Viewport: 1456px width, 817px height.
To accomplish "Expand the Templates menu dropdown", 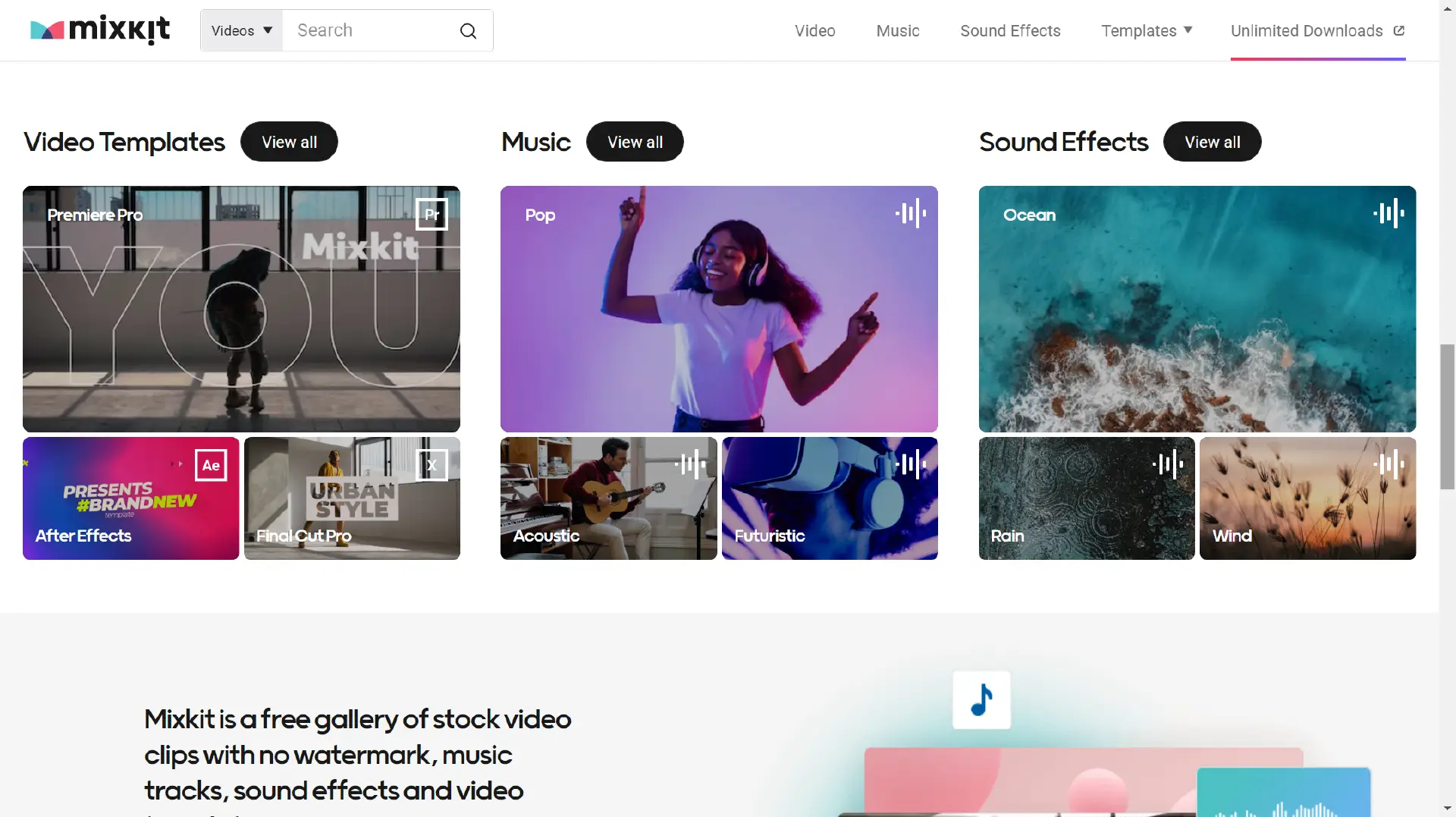I will click(x=1147, y=31).
